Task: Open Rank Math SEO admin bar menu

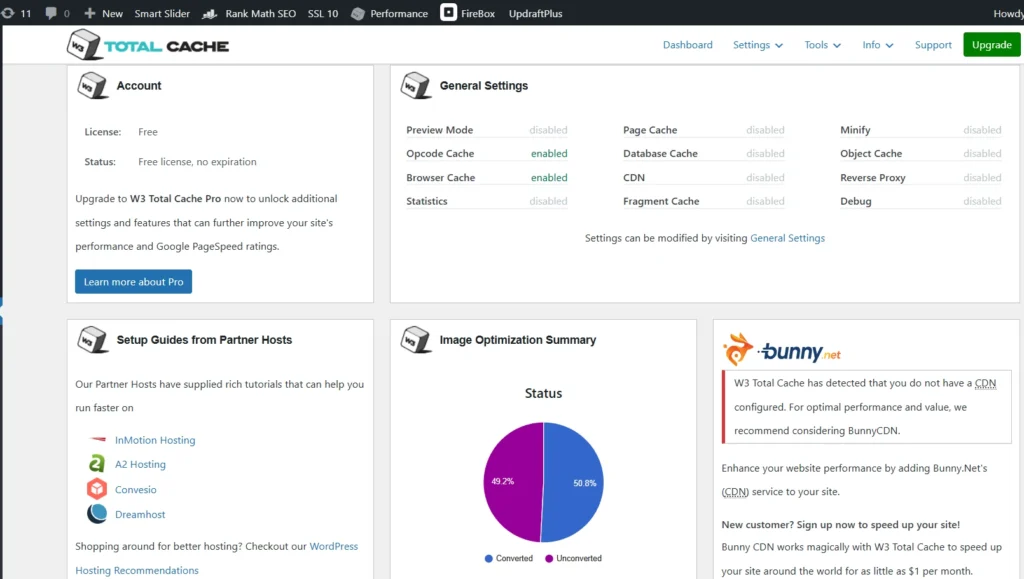Action: click(261, 14)
